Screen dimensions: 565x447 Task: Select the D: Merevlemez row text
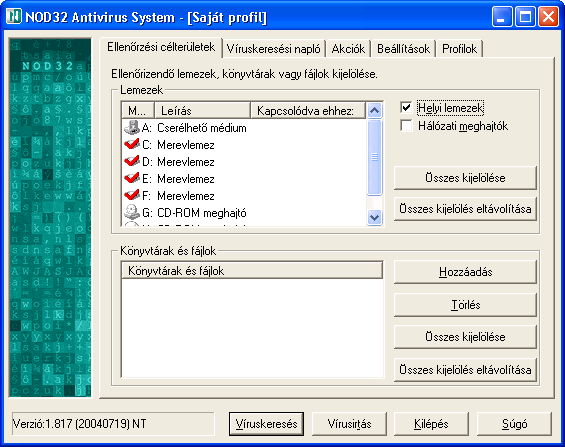pos(178,162)
